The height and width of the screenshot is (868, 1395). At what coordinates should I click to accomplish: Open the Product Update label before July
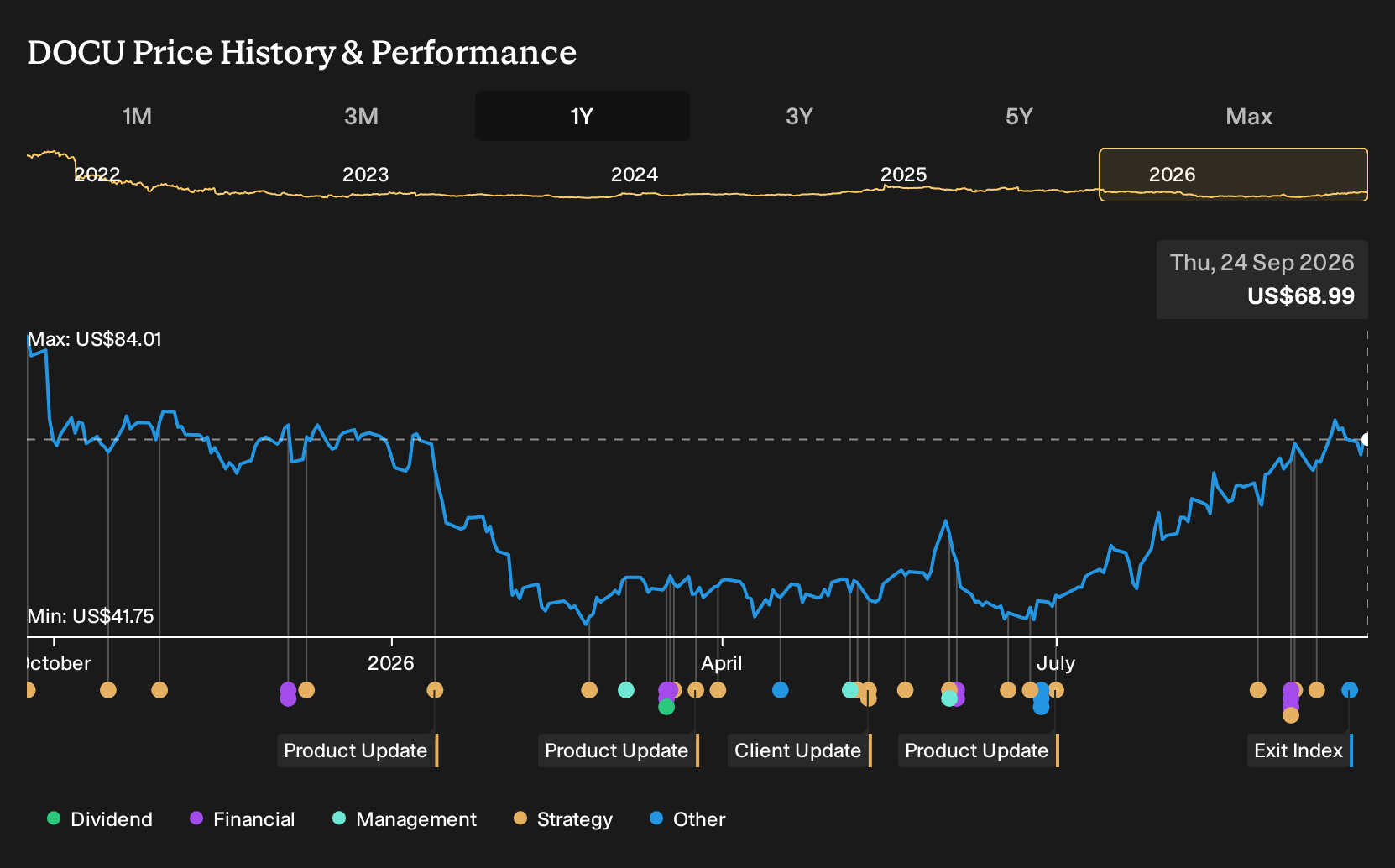tap(979, 750)
